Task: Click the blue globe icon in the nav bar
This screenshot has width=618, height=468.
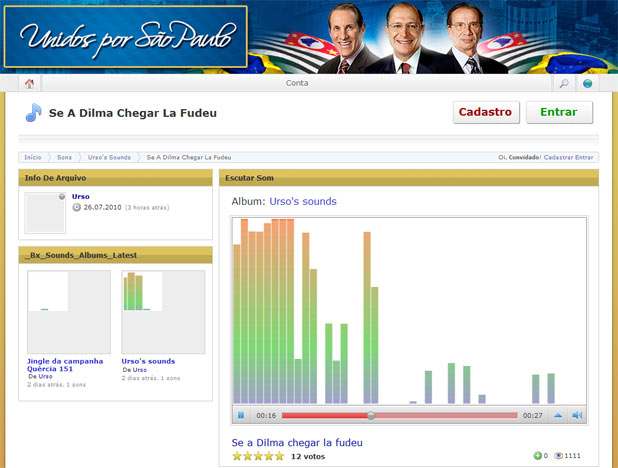Action: click(x=588, y=84)
